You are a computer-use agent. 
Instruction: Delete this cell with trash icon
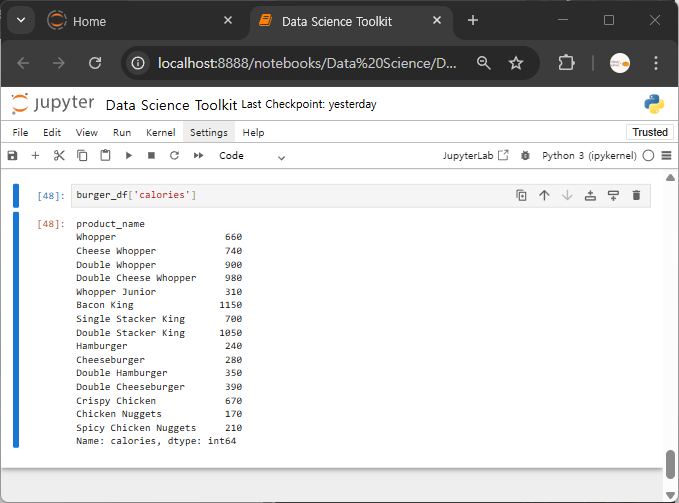(636, 195)
